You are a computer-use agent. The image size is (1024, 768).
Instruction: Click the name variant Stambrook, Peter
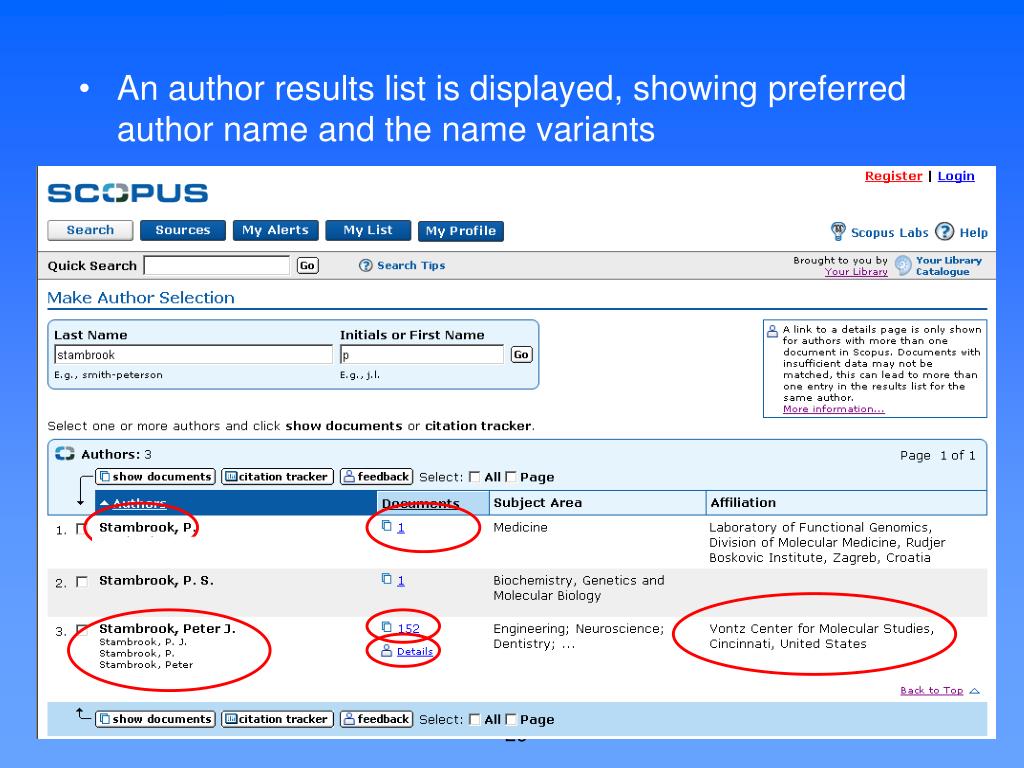tap(146, 665)
